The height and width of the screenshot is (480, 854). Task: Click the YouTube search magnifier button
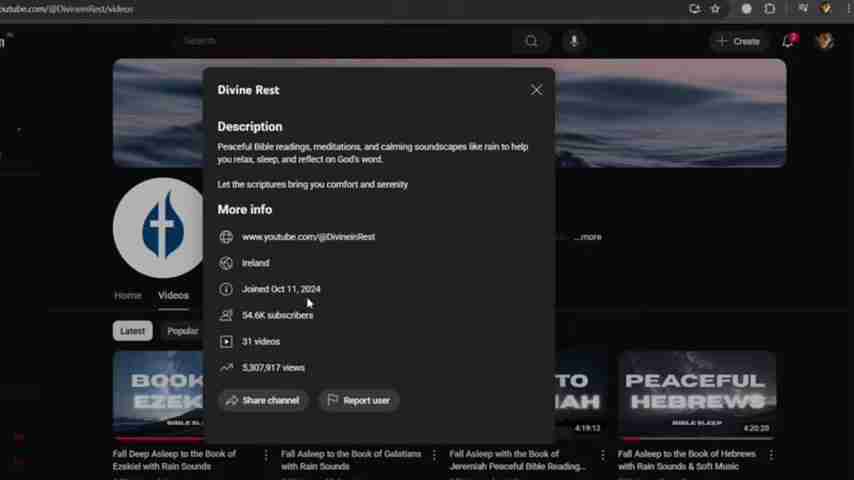tap(531, 41)
